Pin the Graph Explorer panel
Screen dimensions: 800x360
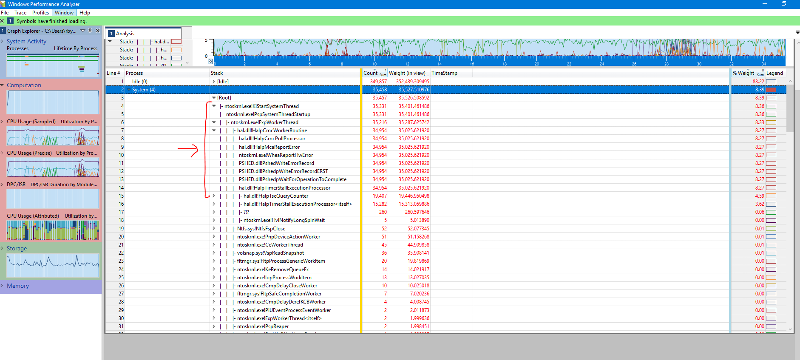pos(90,31)
